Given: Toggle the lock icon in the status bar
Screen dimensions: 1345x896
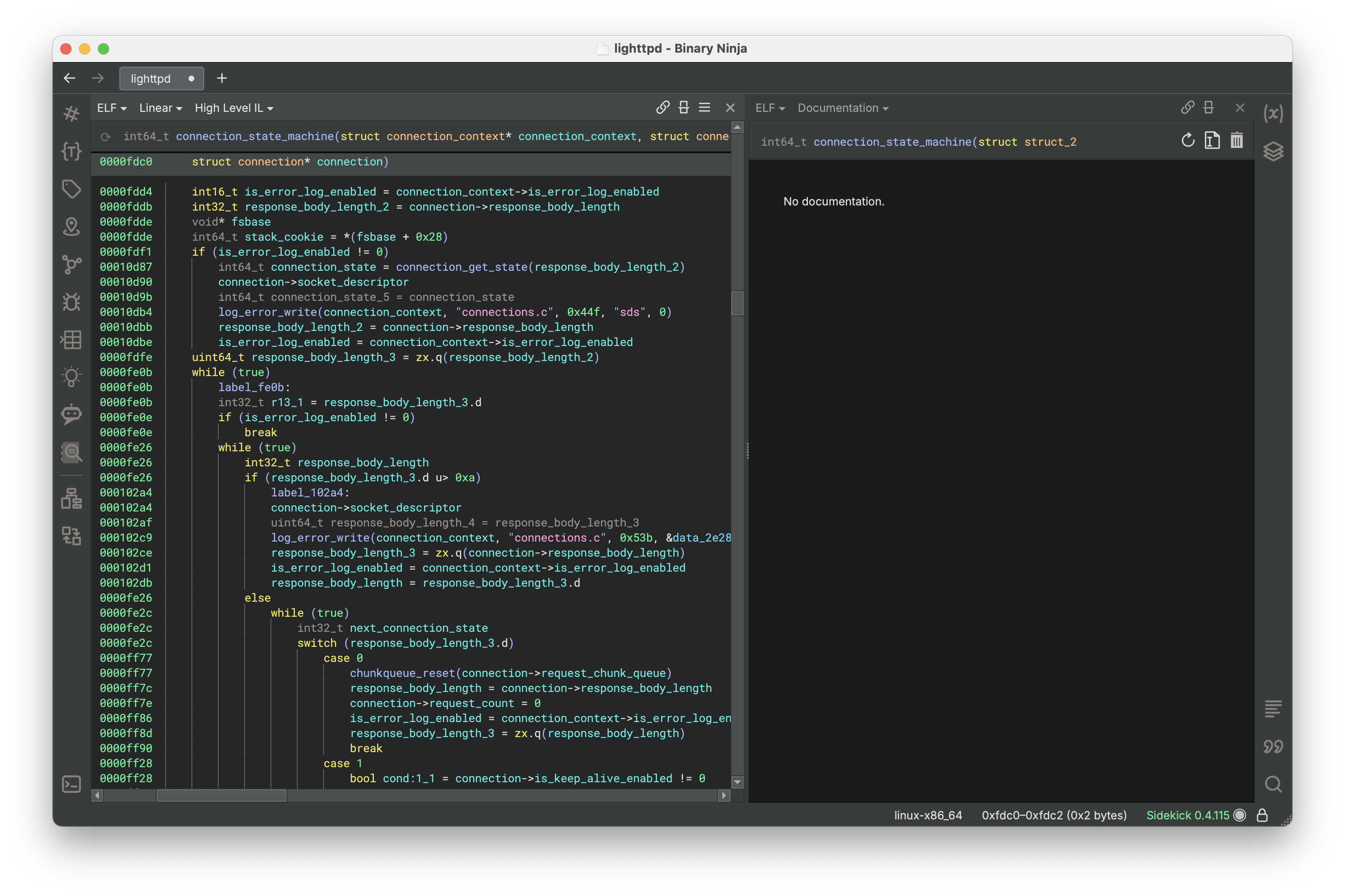Looking at the screenshot, I should click(1263, 816).
